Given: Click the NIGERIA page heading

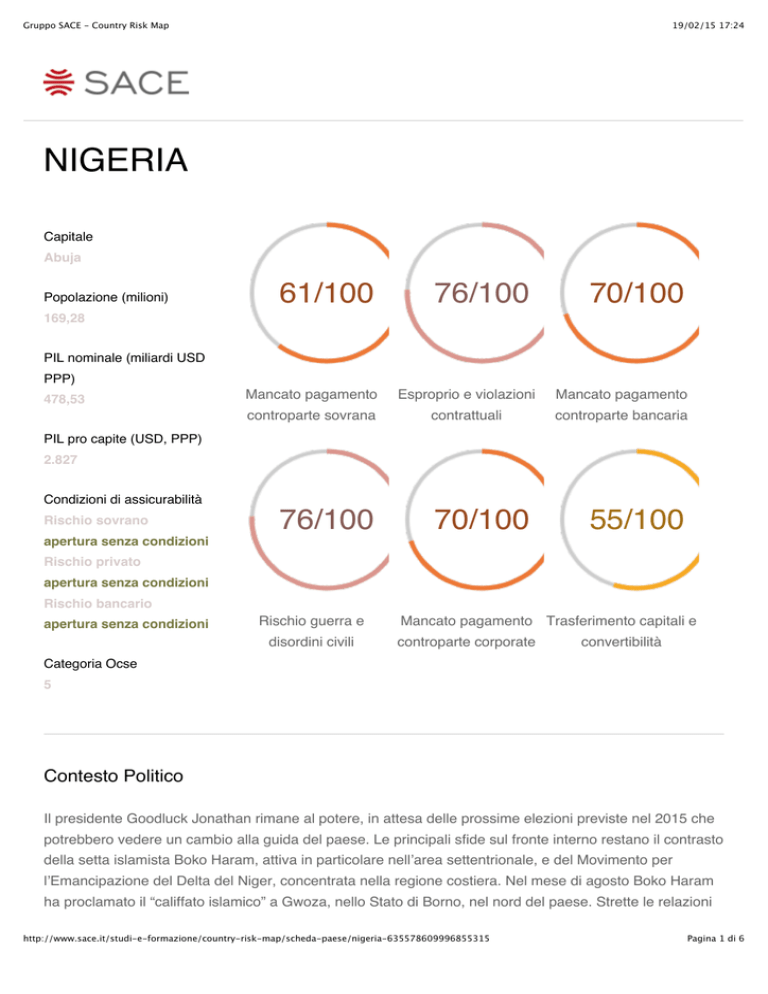Looking at the screenshot, I should coord(115,160).
